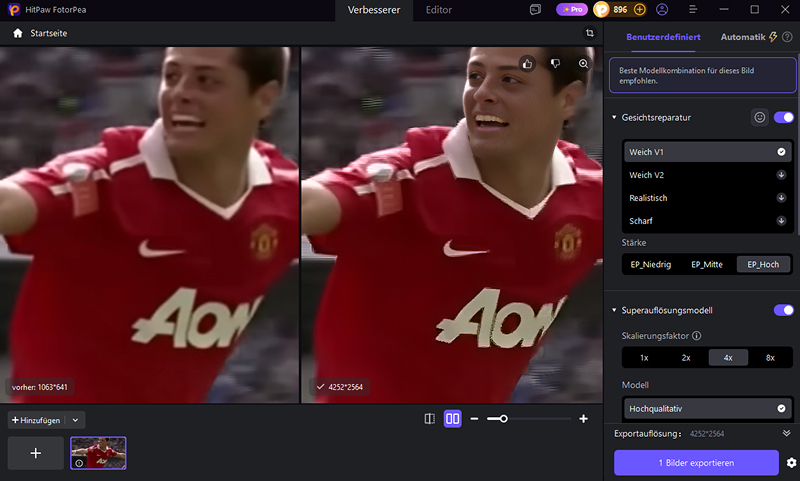This screenshot has width=800, height=481.
Task: Open the user account profile icon
Action: coord(662,9)
